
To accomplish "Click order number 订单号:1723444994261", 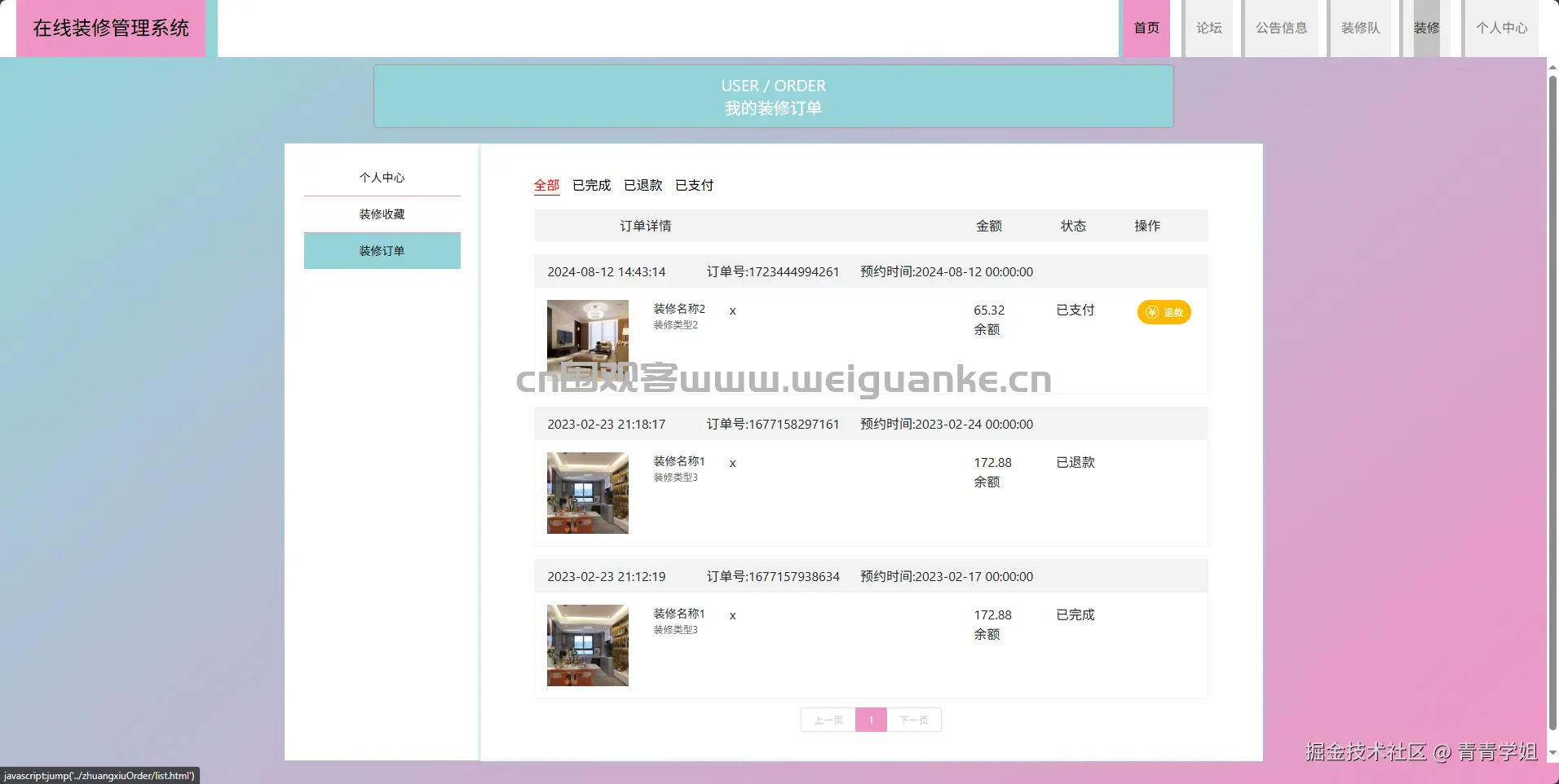I will click(x=773, y=271).
